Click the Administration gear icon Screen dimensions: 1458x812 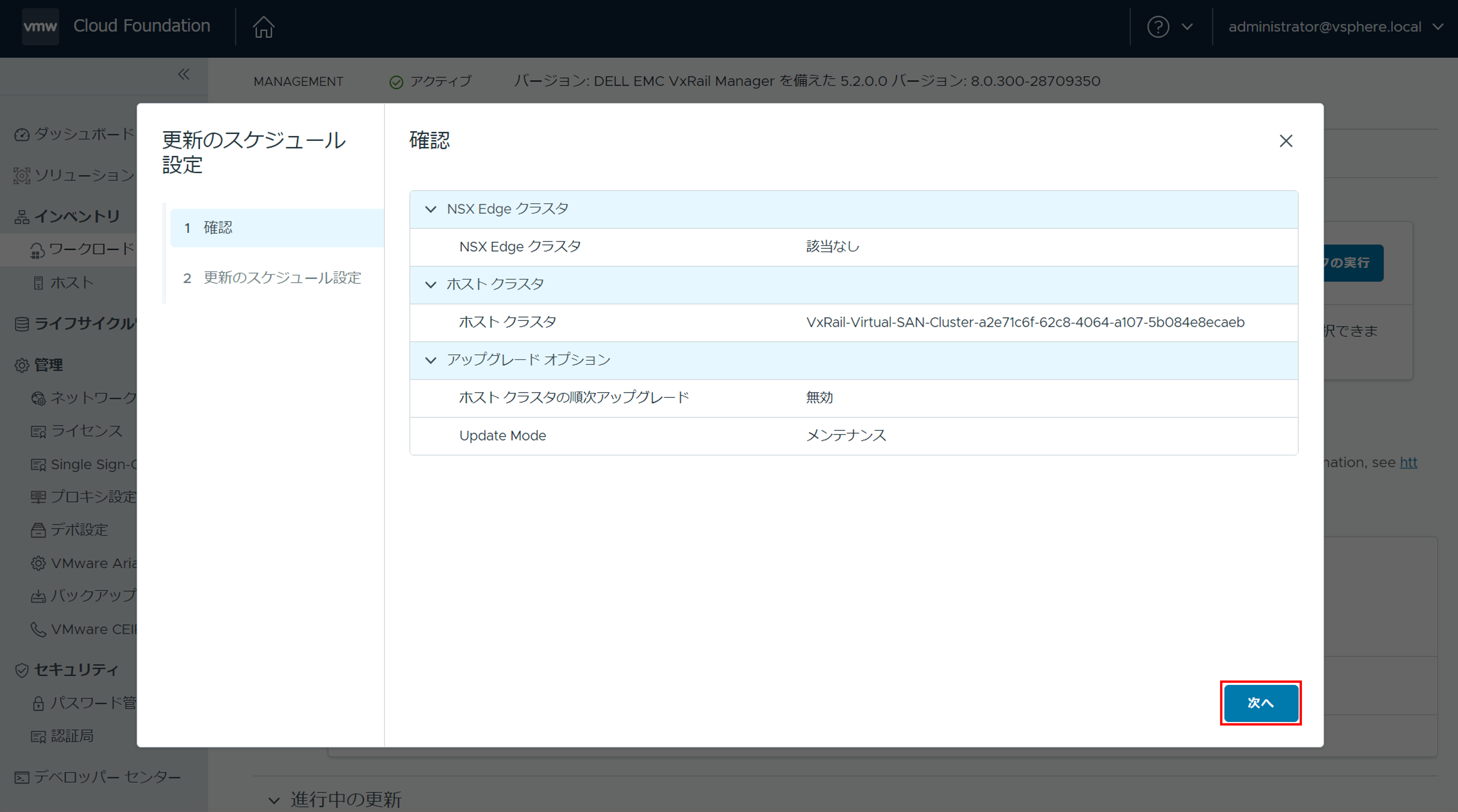[22, 365]
